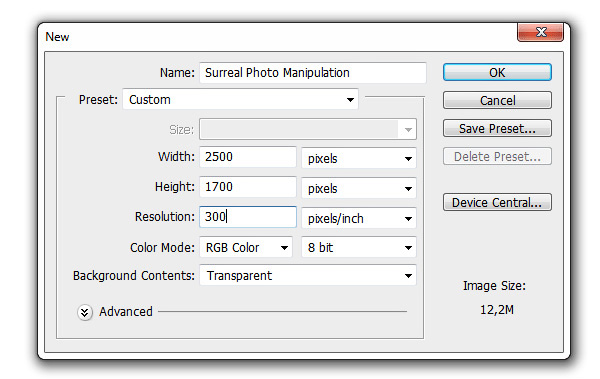Screen dimensions: 600x379
Task: Open the Width units pixels dropdown
Action: pos(359,158)
